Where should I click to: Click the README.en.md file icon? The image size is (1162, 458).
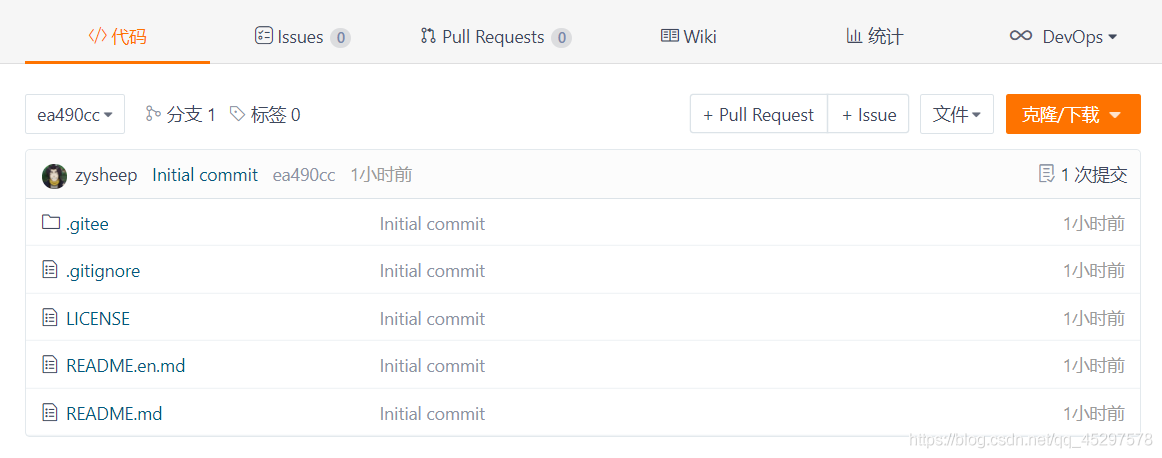50,365
